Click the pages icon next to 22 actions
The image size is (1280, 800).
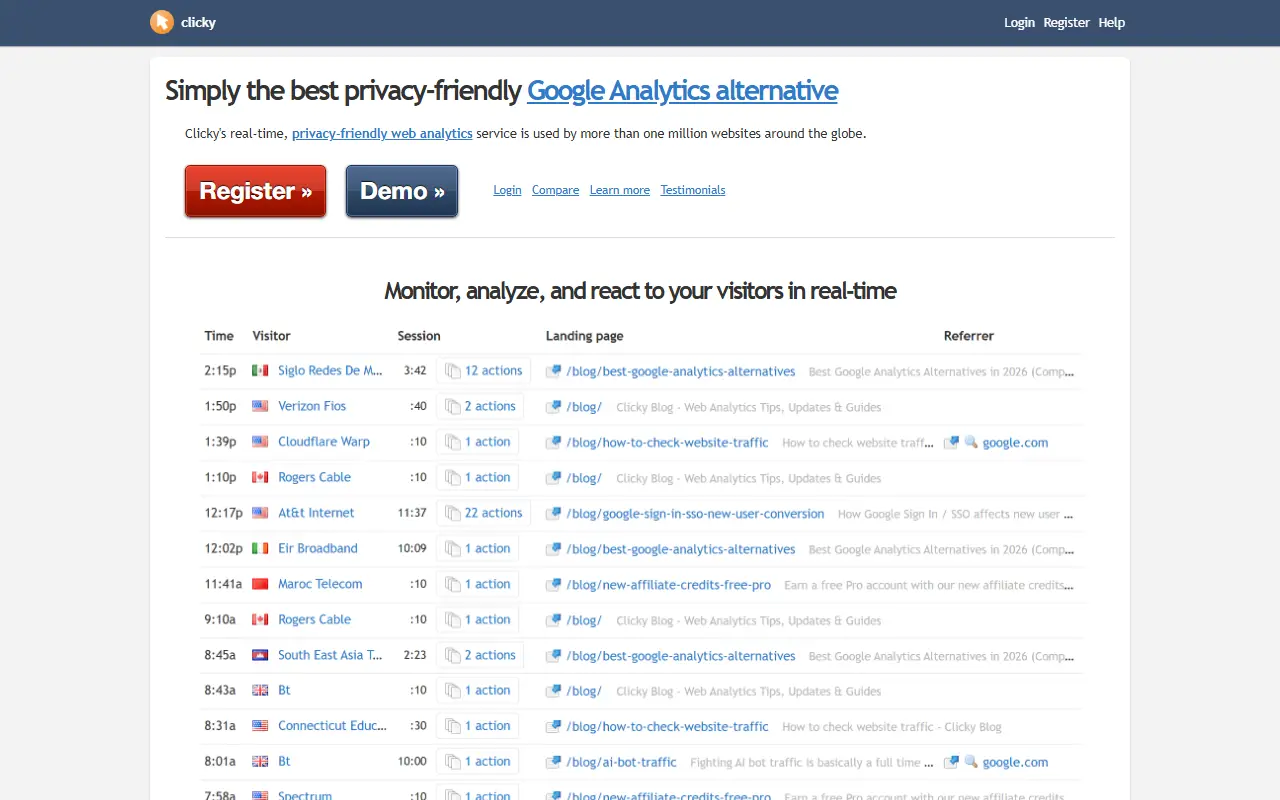coord(453,513)
